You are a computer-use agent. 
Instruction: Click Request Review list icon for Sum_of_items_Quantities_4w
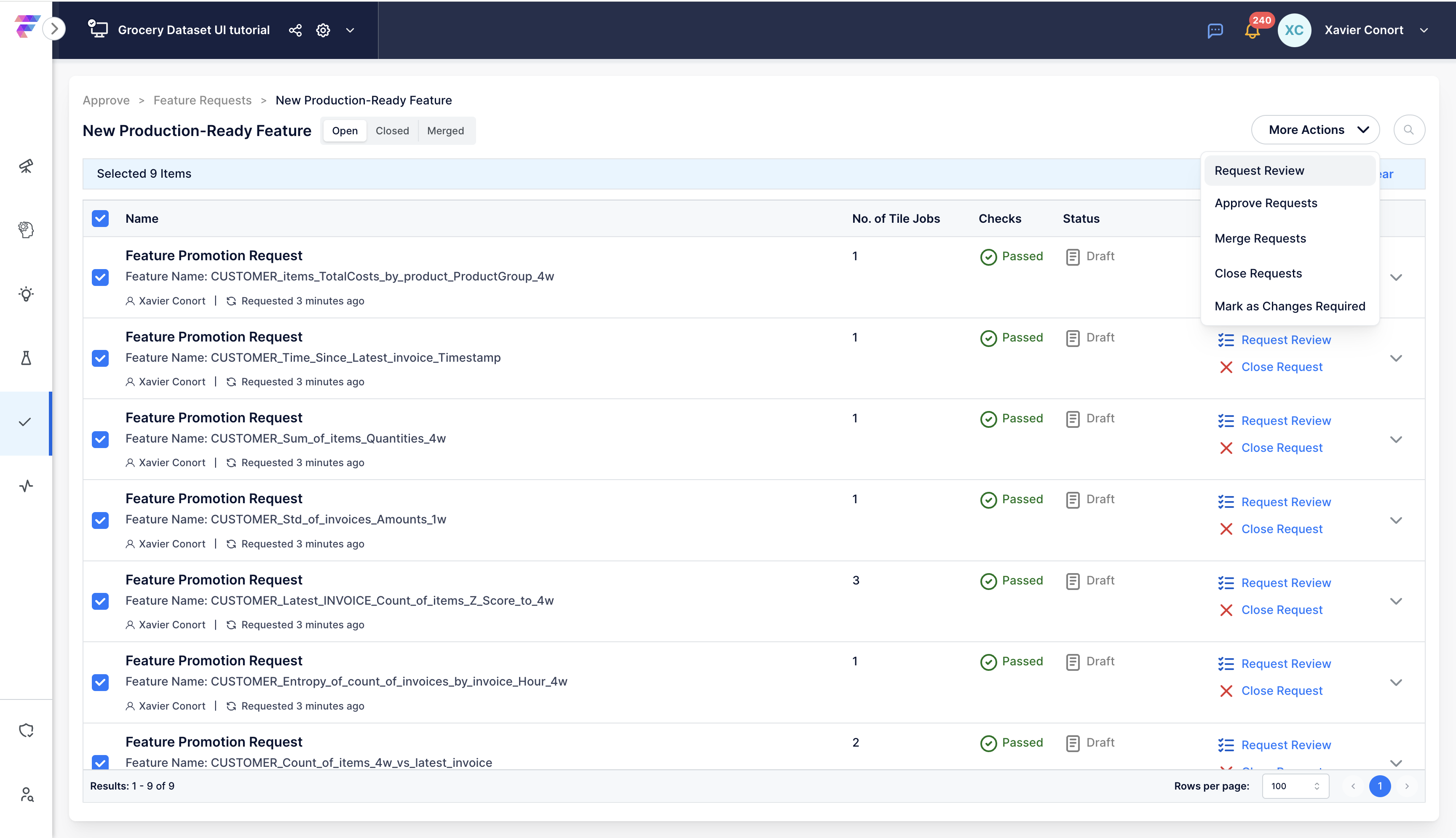coord(1226,421)
